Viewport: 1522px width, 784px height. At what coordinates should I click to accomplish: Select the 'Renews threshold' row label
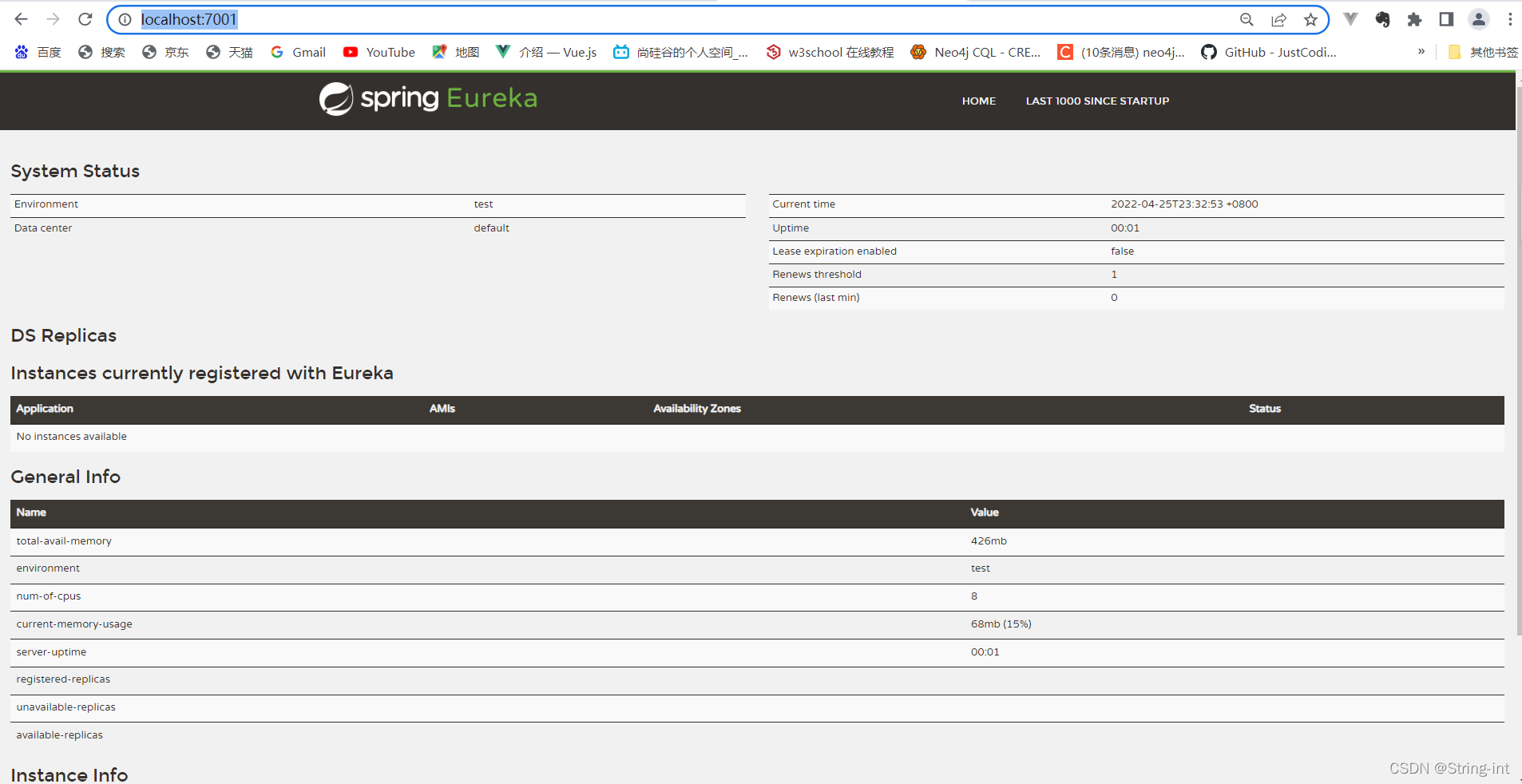(817, 275)
